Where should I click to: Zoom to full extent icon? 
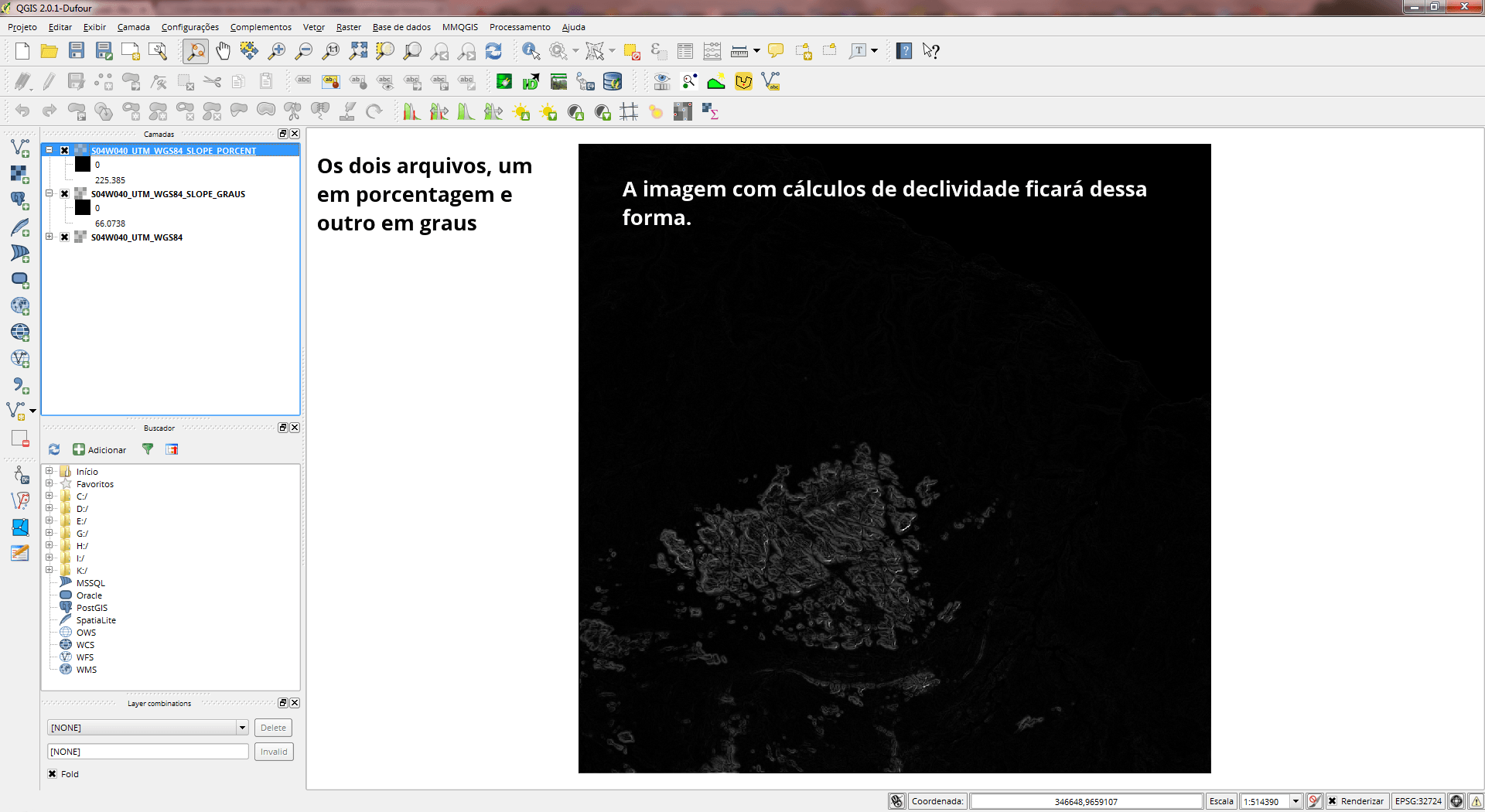(x=358, y=51)
